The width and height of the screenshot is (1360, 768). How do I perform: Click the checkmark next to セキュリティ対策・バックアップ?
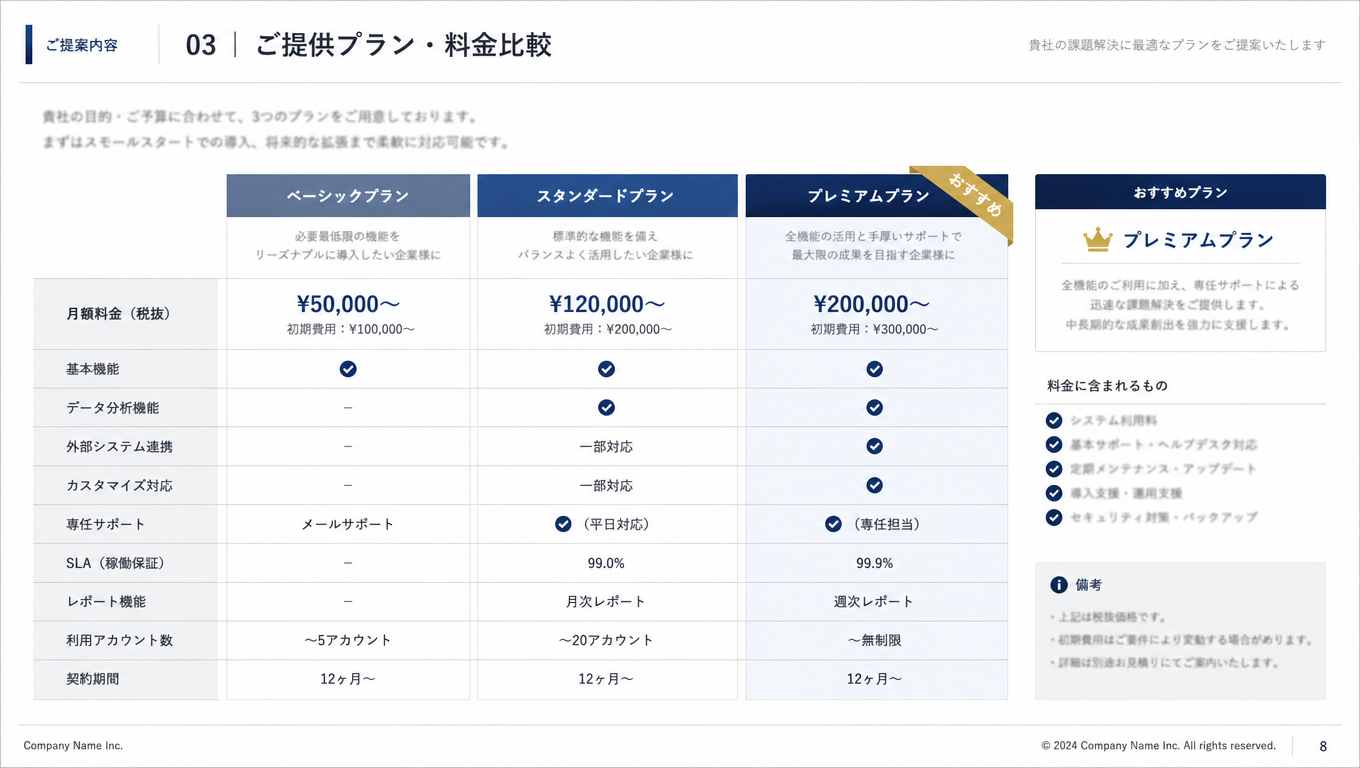(x=1054, y=517)
